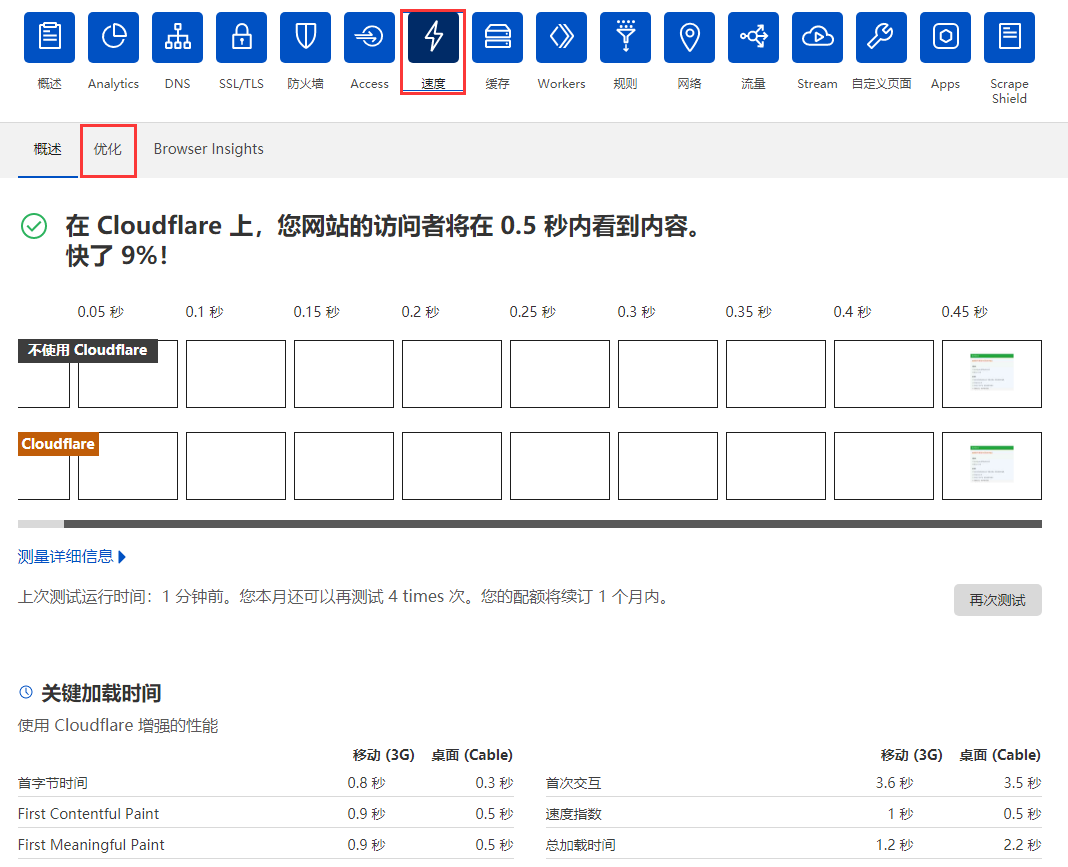This screenshot has width=1068, height=867.
Task: Open the Apps hexagon icon
Action: [945, 37]
